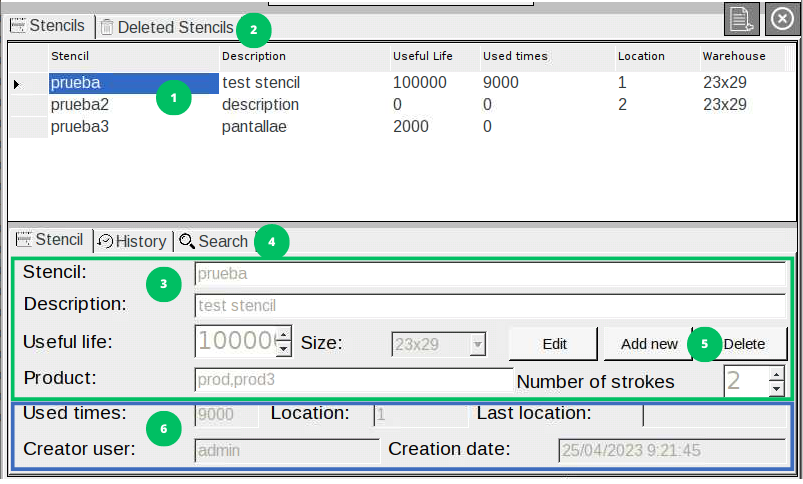Click the Description text field
The width and height of the screenshot is (803, 484).
pyautogui.click(x=490, y=306)
